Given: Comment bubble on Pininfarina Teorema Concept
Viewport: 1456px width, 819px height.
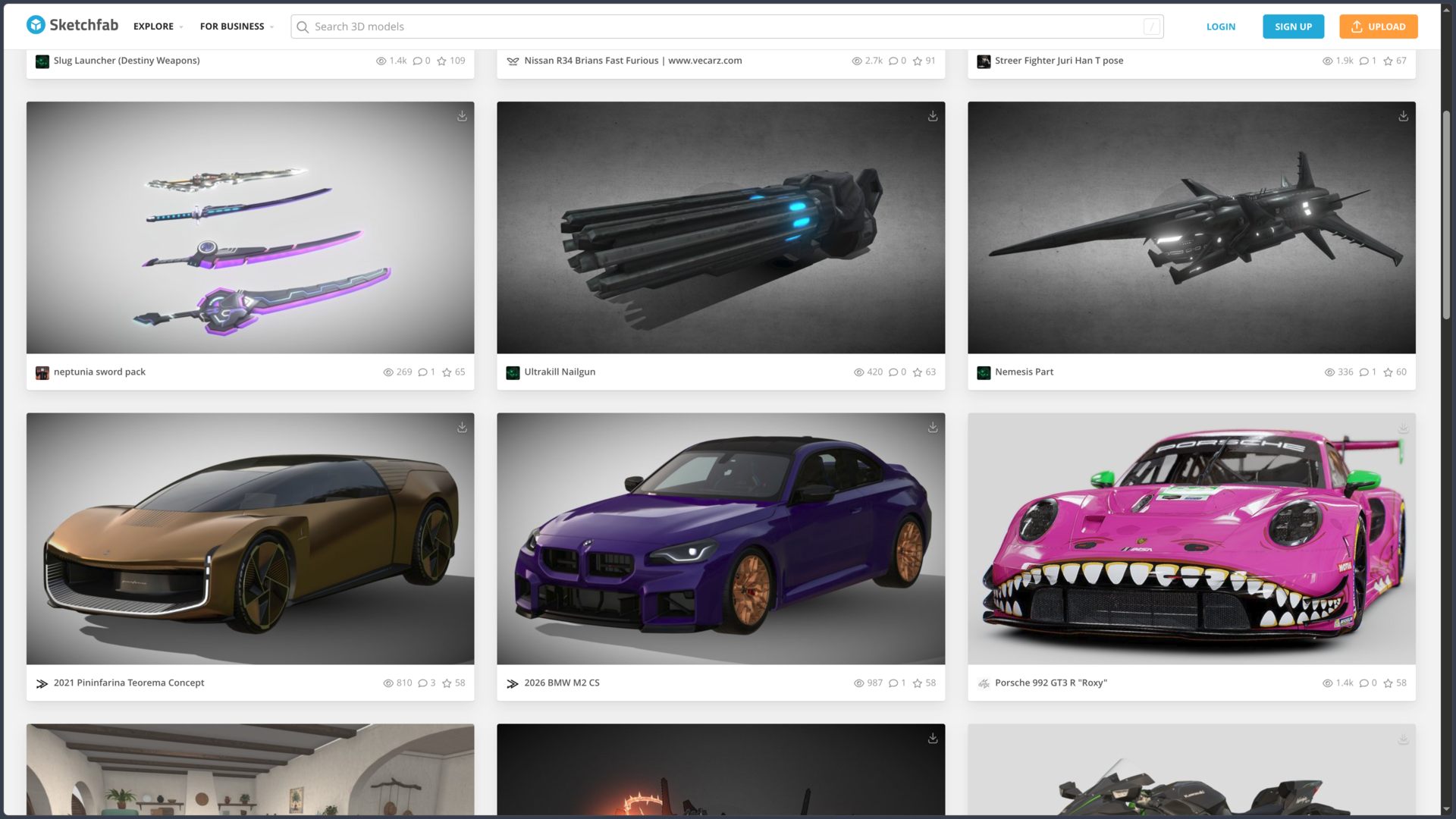Looking at the screenshot, I should pyautogui.click(x=422, y=683).
